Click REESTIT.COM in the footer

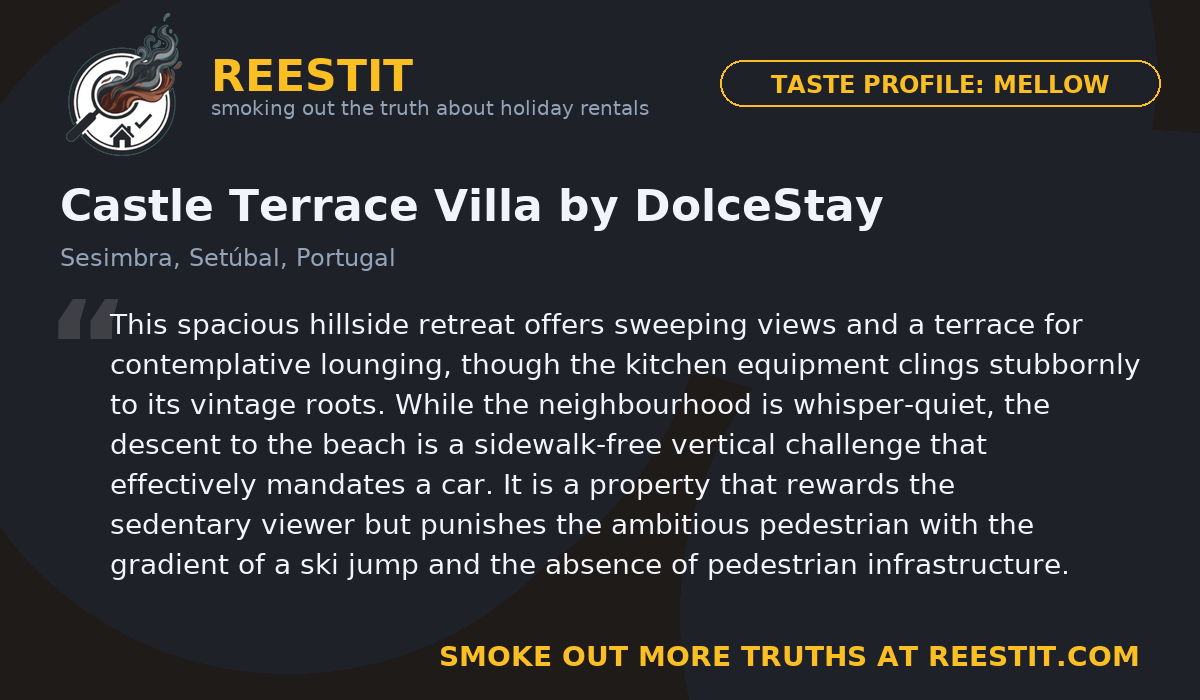1034,657
